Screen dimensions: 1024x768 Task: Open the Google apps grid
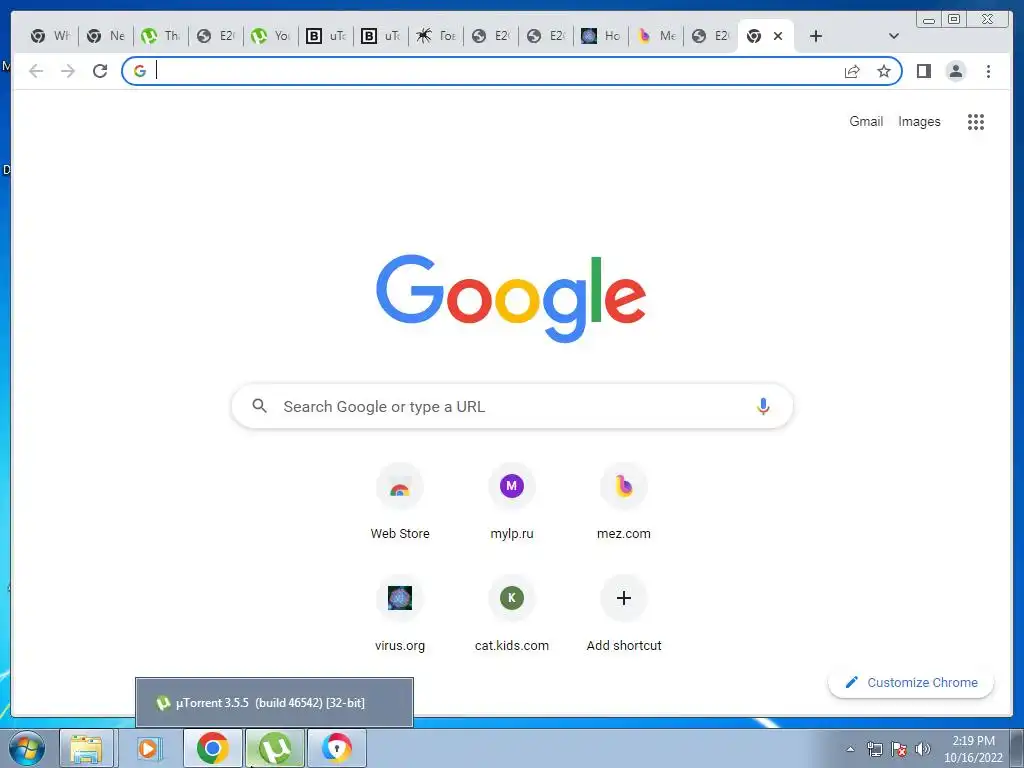[x=976, y=121]
